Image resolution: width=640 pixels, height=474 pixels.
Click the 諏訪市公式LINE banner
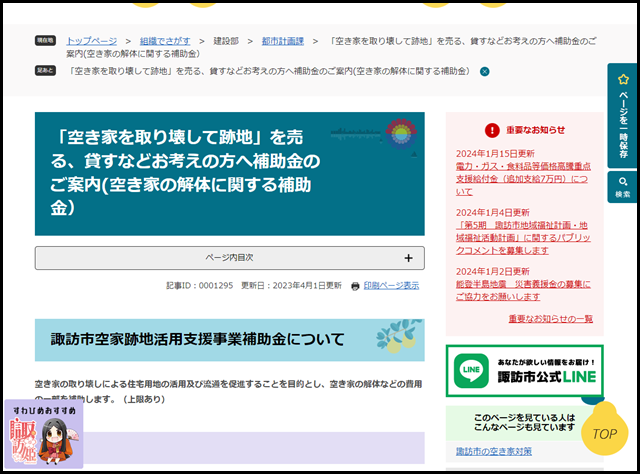click(x=524, y=371)
